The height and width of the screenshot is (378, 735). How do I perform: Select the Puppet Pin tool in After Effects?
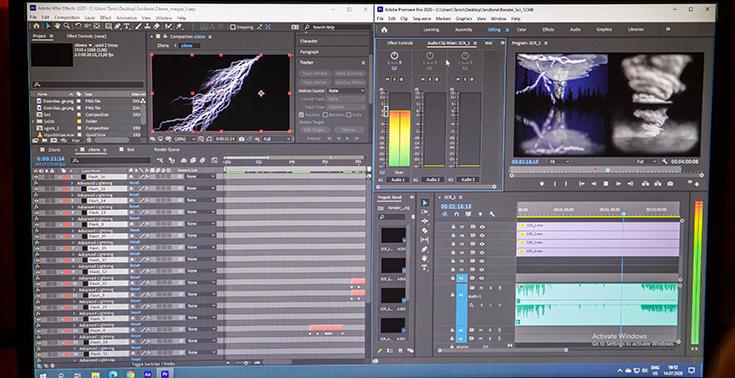(x=179, y=26)
